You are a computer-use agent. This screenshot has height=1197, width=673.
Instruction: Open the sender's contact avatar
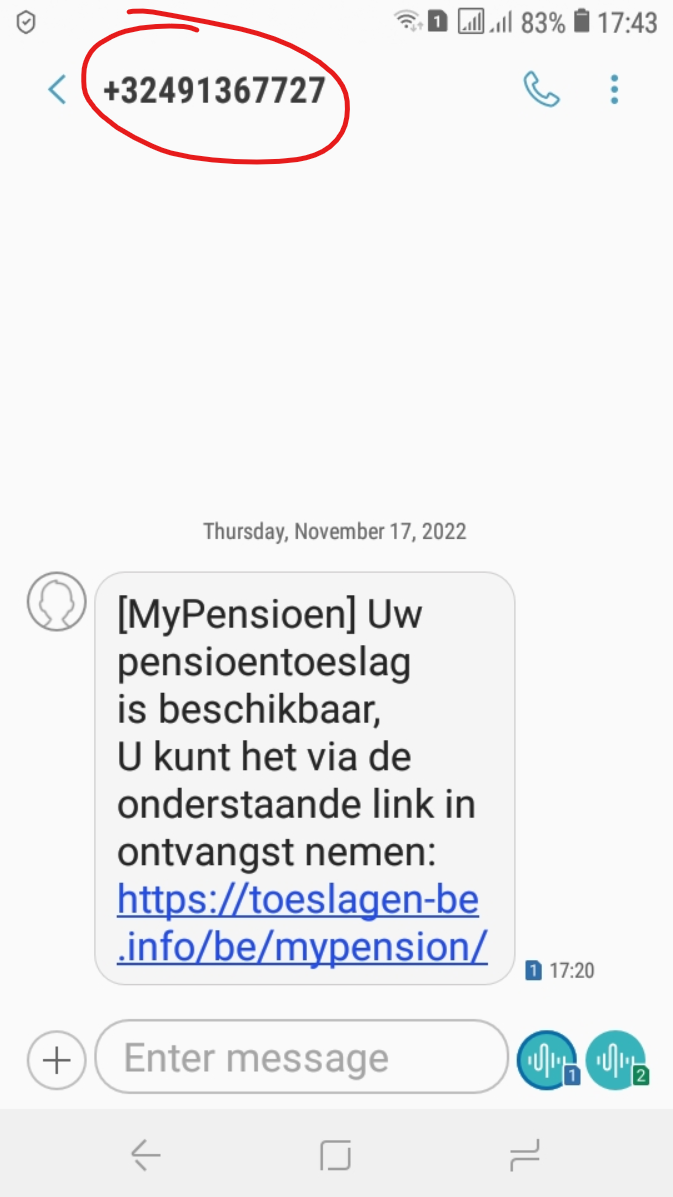(x=57, y=602)
